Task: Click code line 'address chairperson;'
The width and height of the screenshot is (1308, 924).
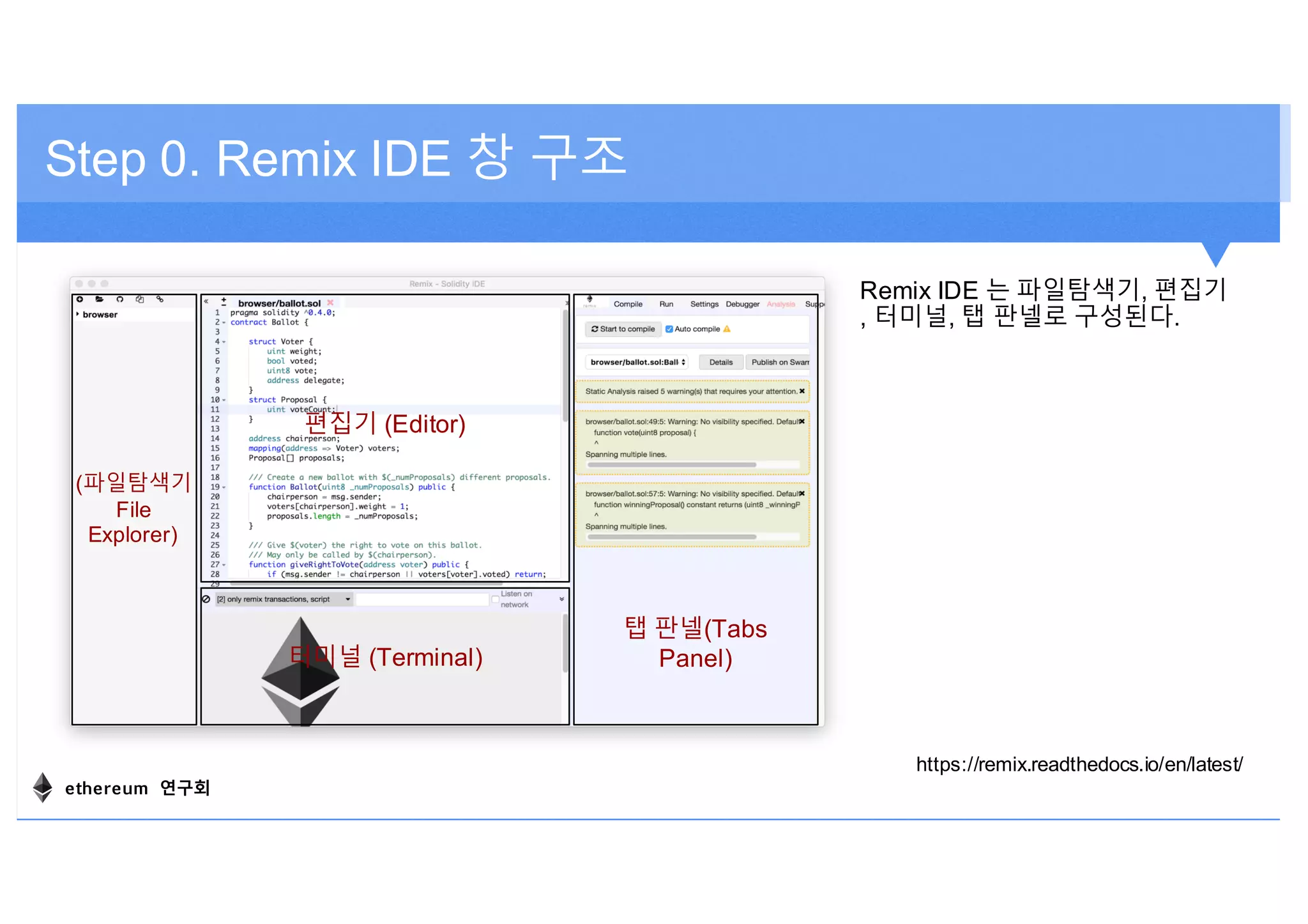Action: (294, 439)
